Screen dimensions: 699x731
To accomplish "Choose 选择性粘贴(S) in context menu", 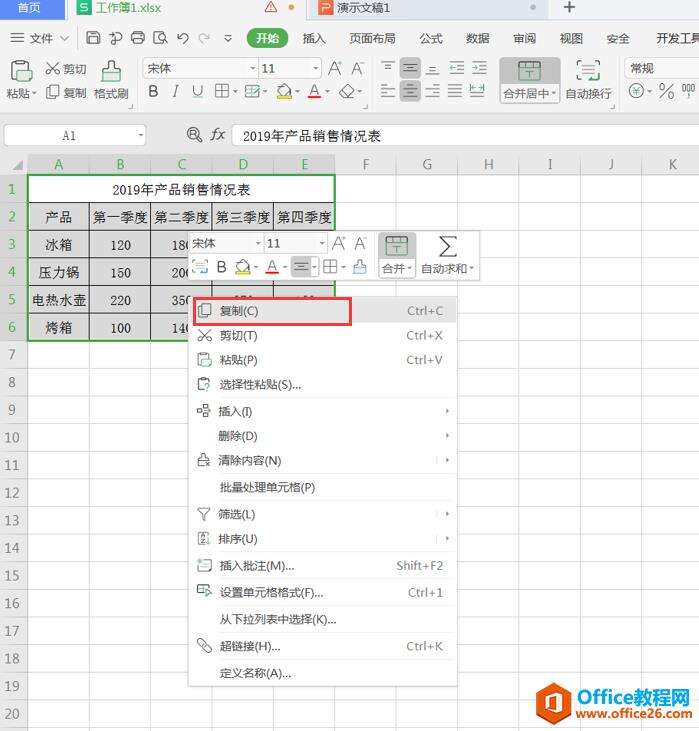I will pos(323,385).
